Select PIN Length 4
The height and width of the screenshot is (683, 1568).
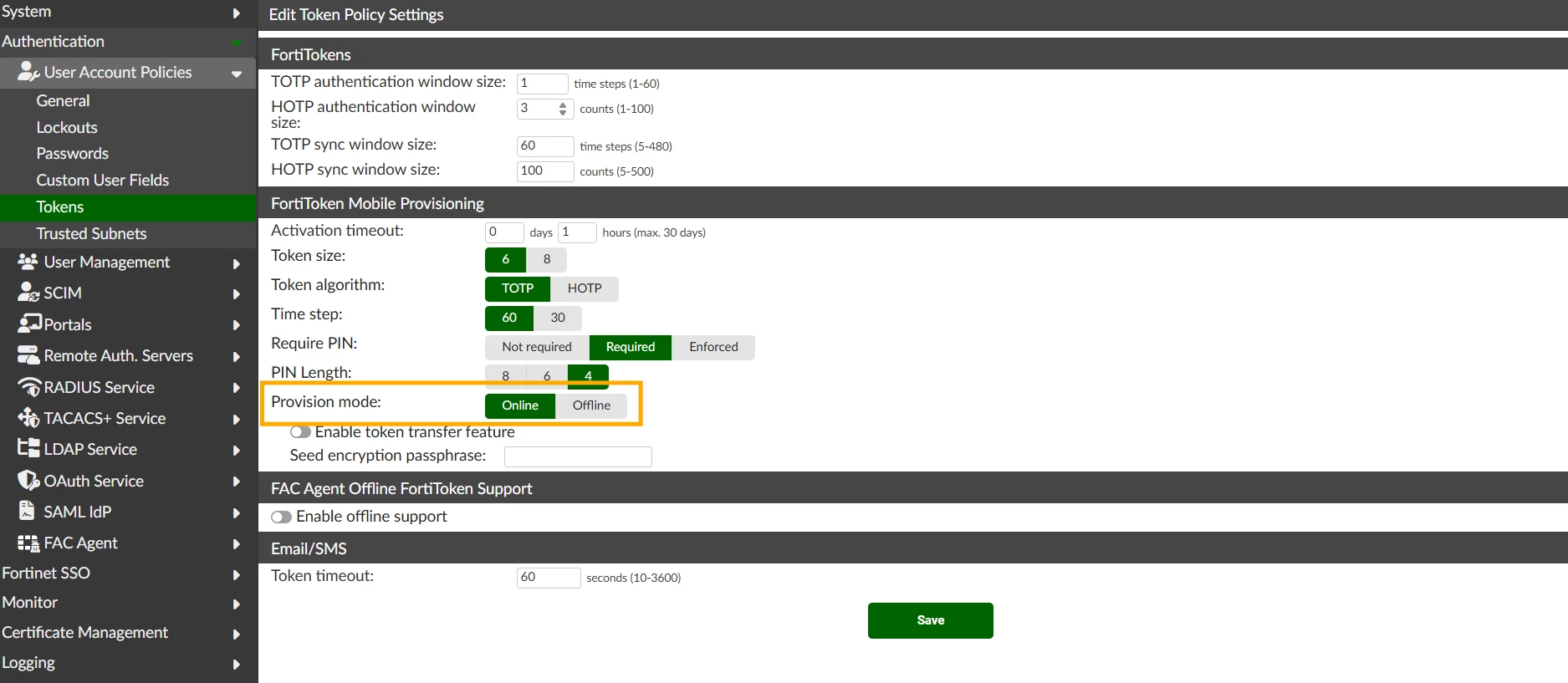tap(588, 376)
